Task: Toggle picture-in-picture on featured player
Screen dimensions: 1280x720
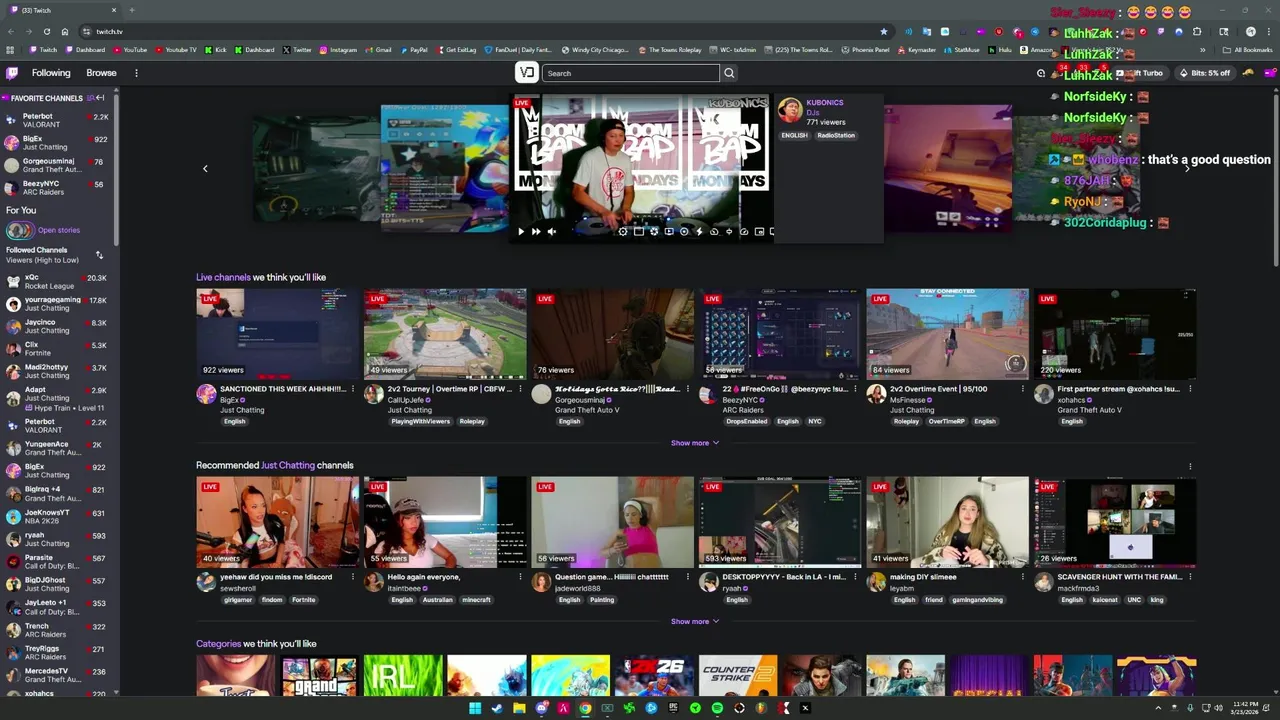Action: click(x=759, y=231)
